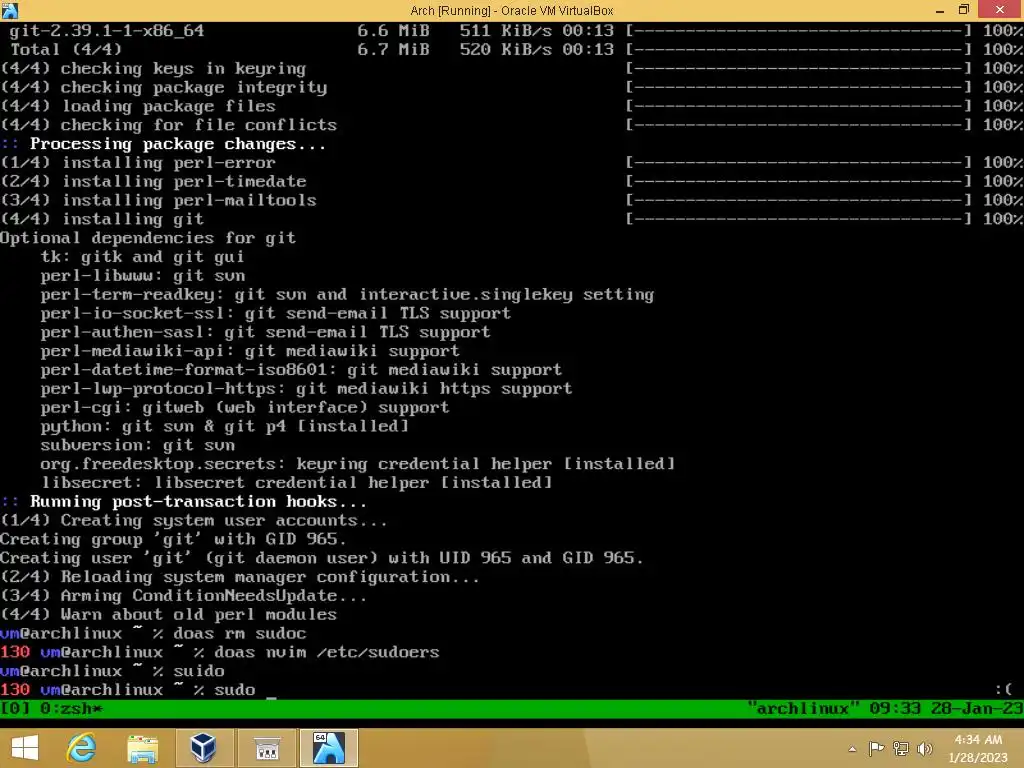Click 'perl-io-socket-ssl: git send-email TLS support' line

coord(276,313)
